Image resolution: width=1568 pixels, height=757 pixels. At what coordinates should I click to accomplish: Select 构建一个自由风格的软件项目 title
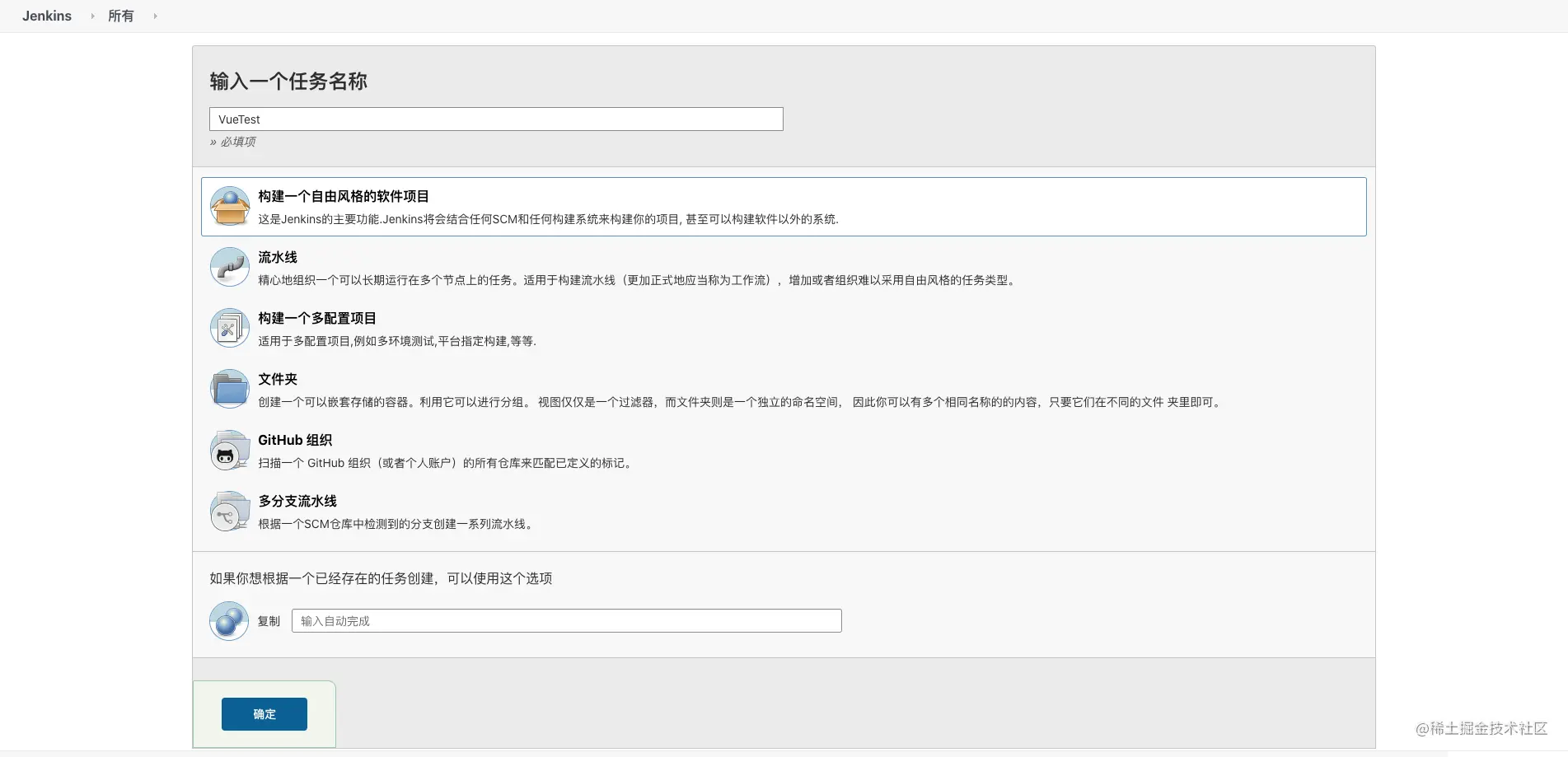(344, 196)
